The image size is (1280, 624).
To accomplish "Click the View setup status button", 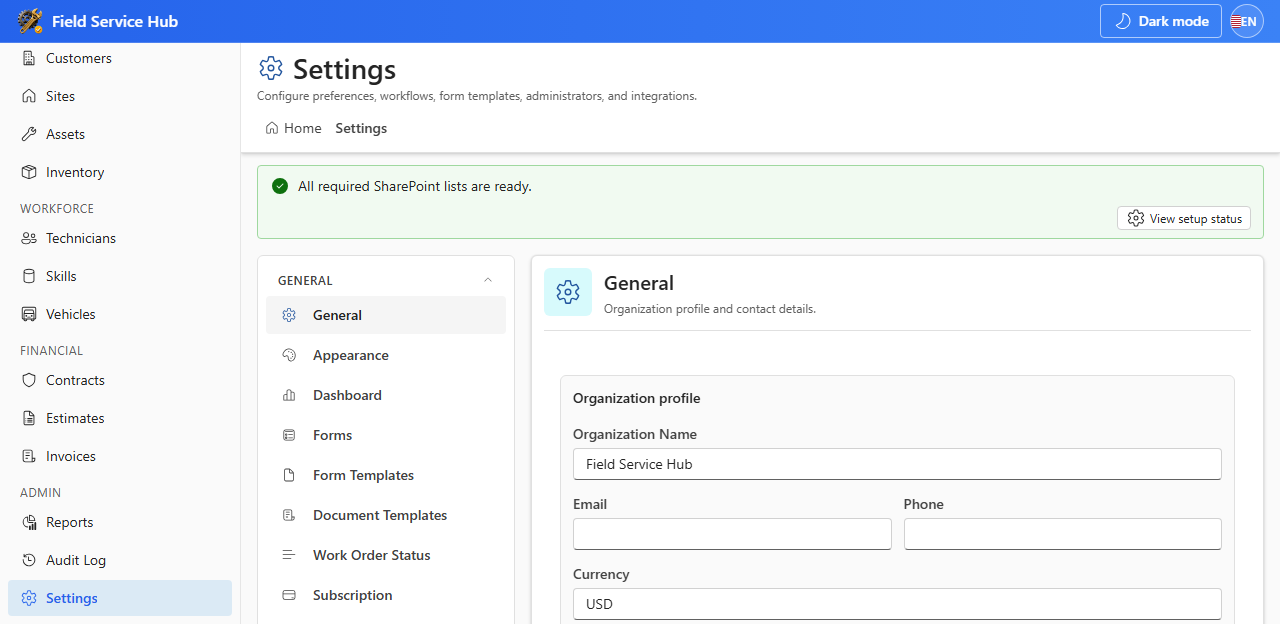I will 1184,218.
